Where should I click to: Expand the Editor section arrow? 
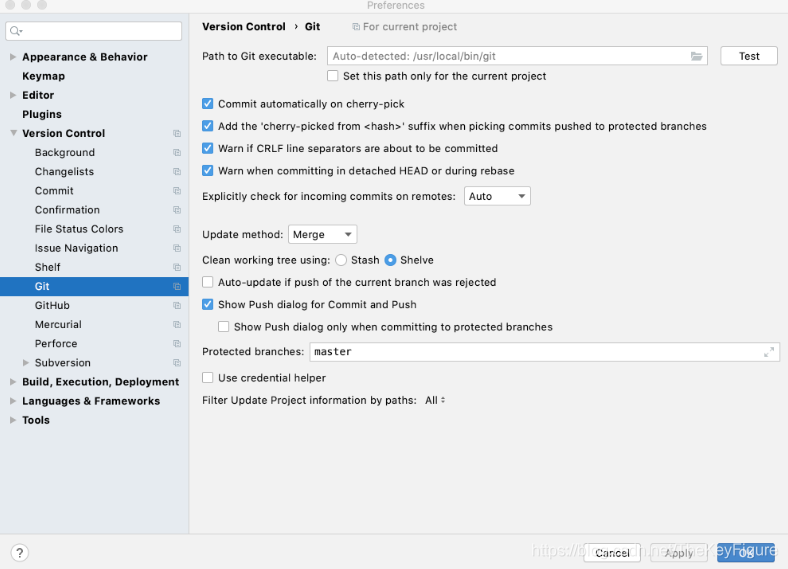pos(13,95)
